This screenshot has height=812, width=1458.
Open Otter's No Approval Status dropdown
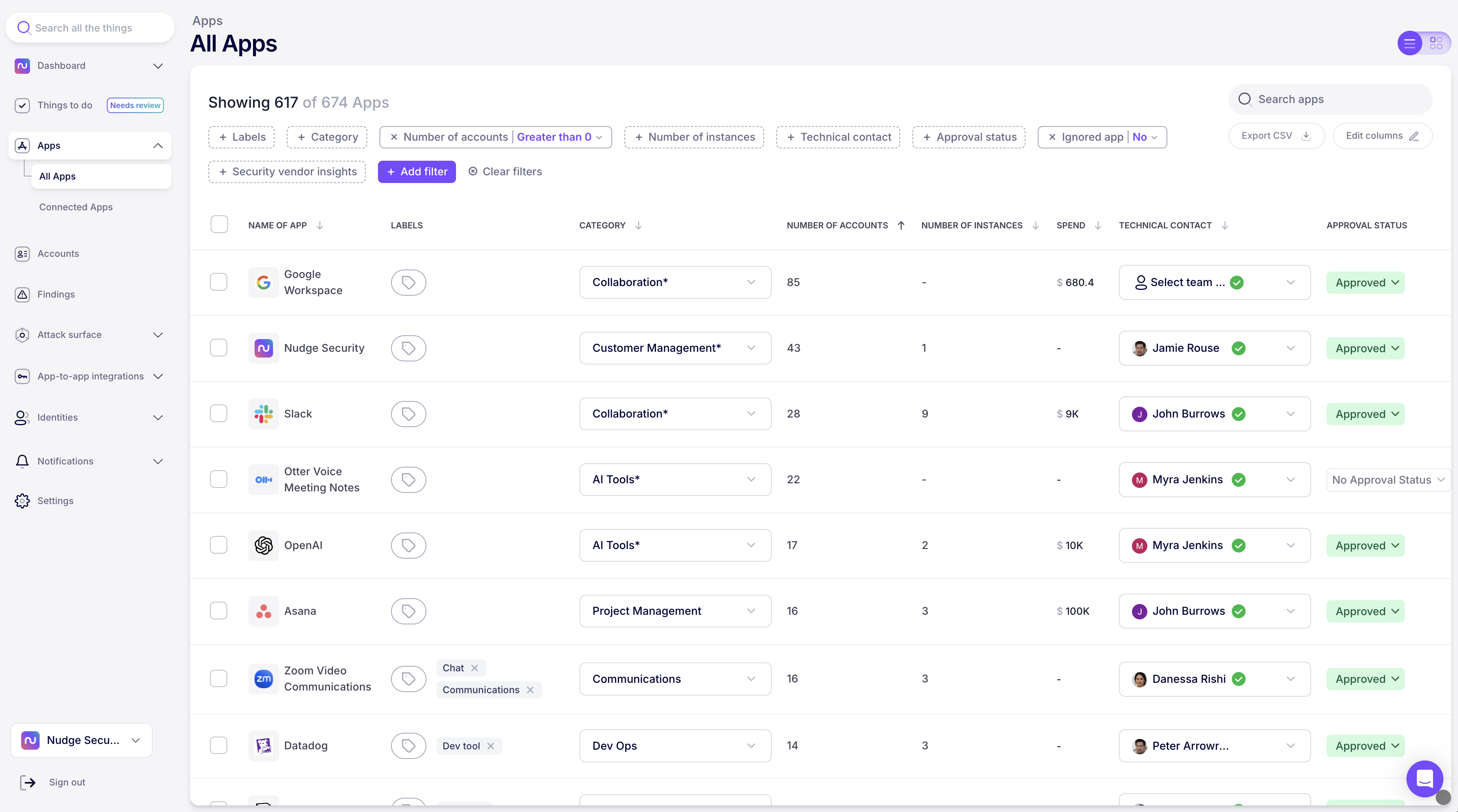[x=1387, y=480]
